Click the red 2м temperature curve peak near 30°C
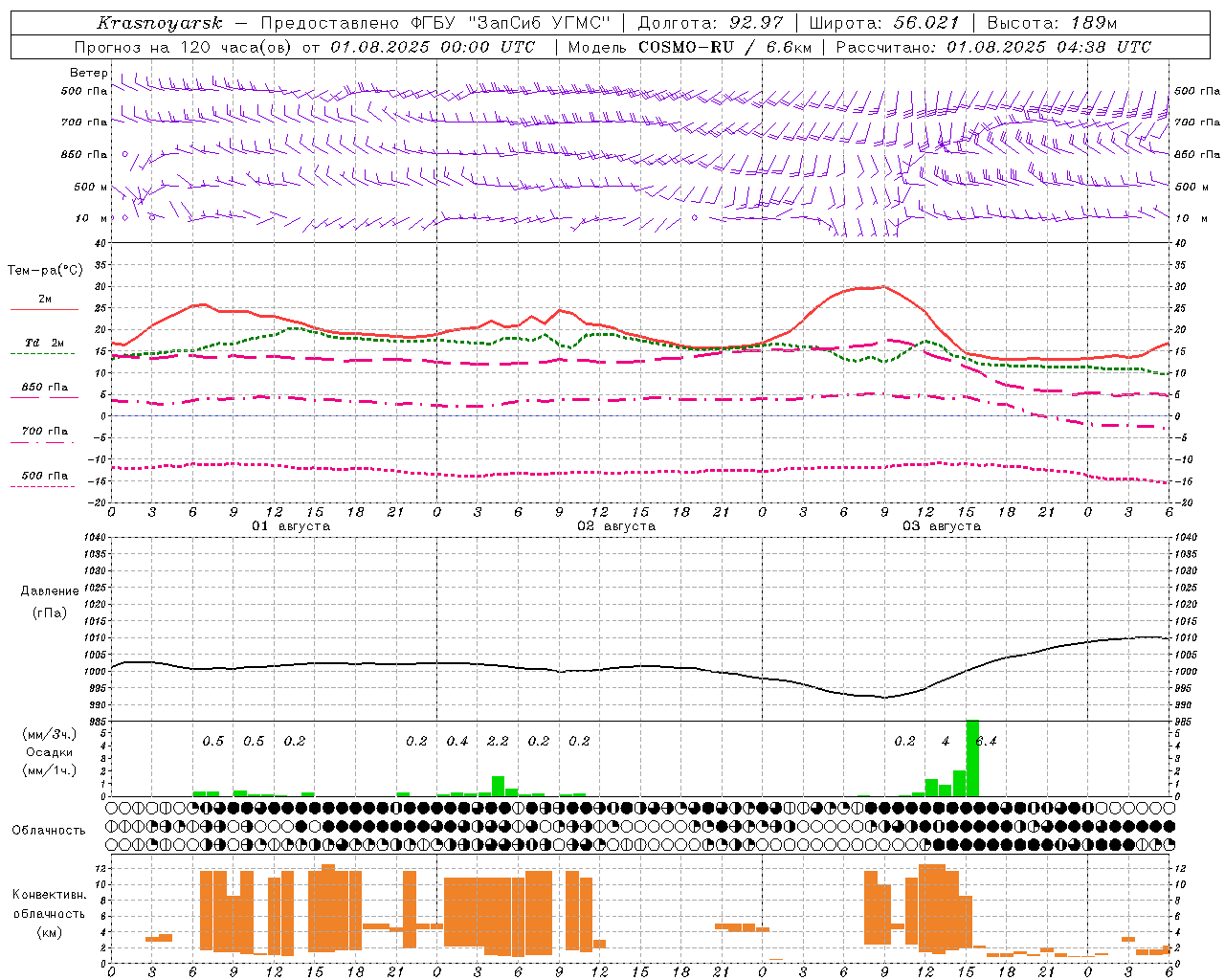1225x980 pixels. 882,286
